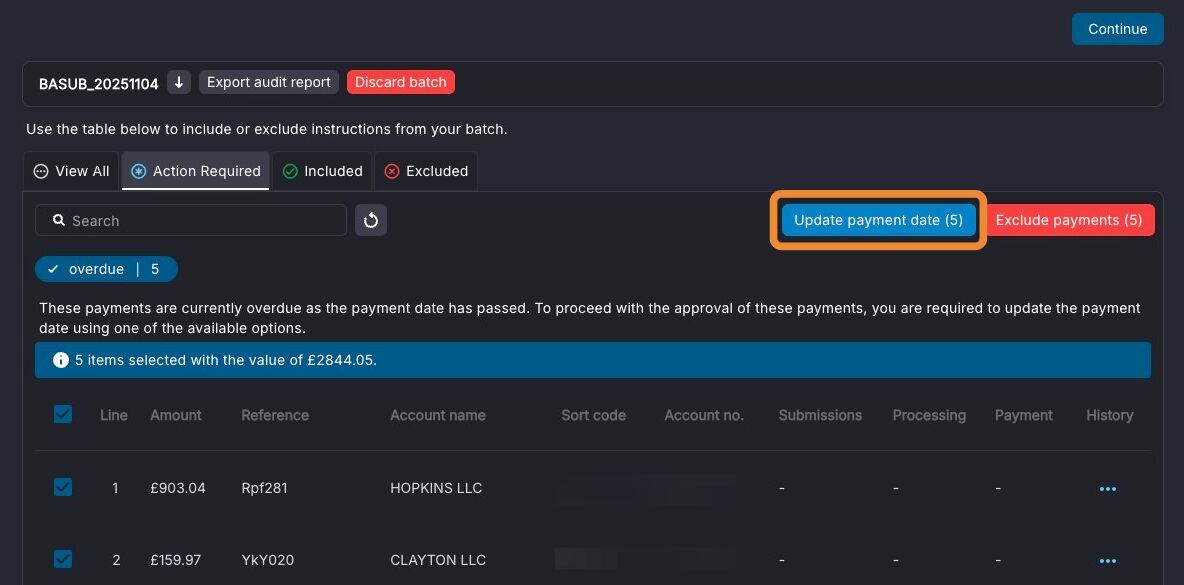Image resolution: width=1184 pixels, height=585 pixels.
Task: Exclude the 5 selected payments
Action: 1068,220
